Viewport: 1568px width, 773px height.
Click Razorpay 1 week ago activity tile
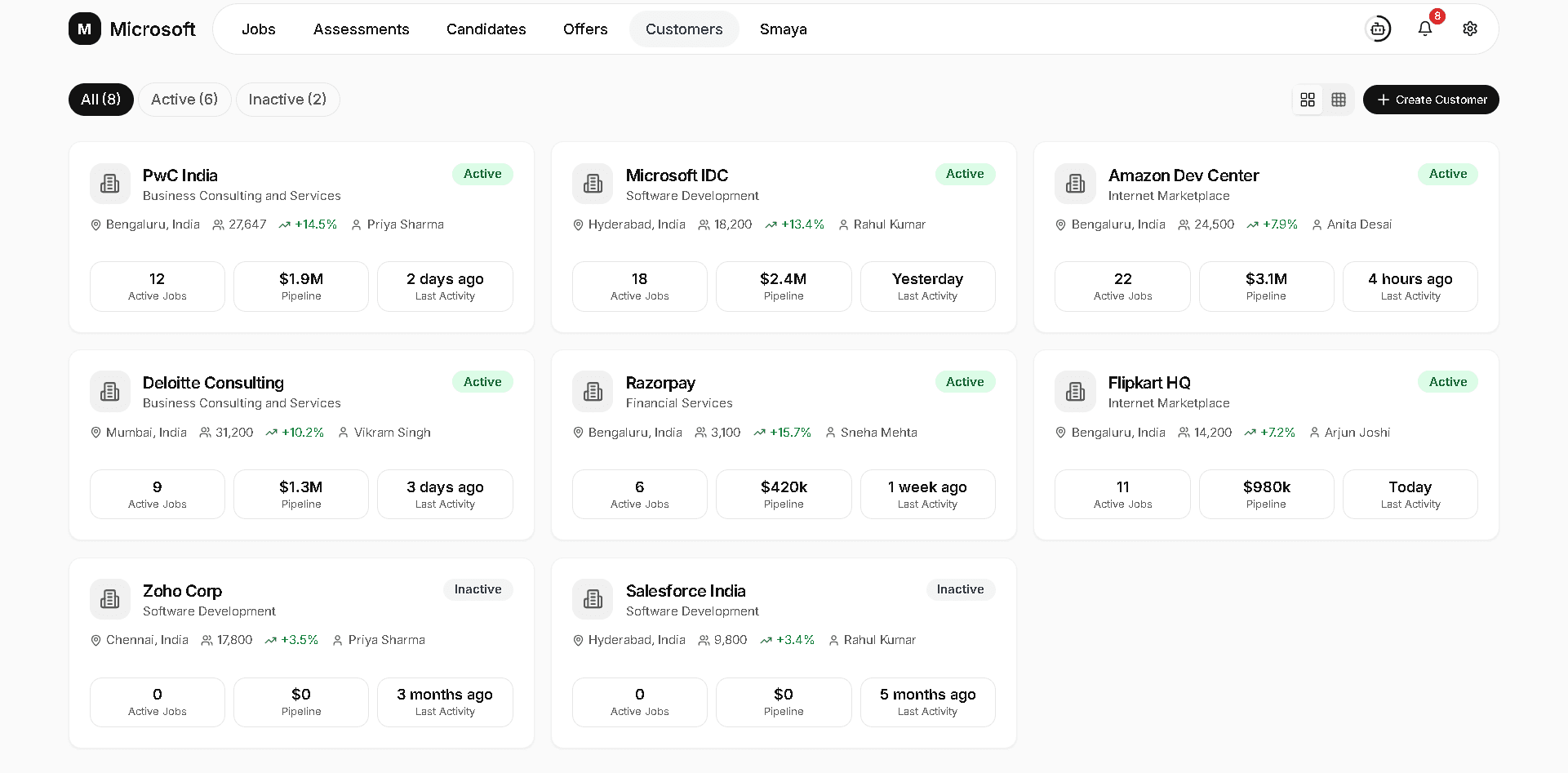tap(928, 495)
